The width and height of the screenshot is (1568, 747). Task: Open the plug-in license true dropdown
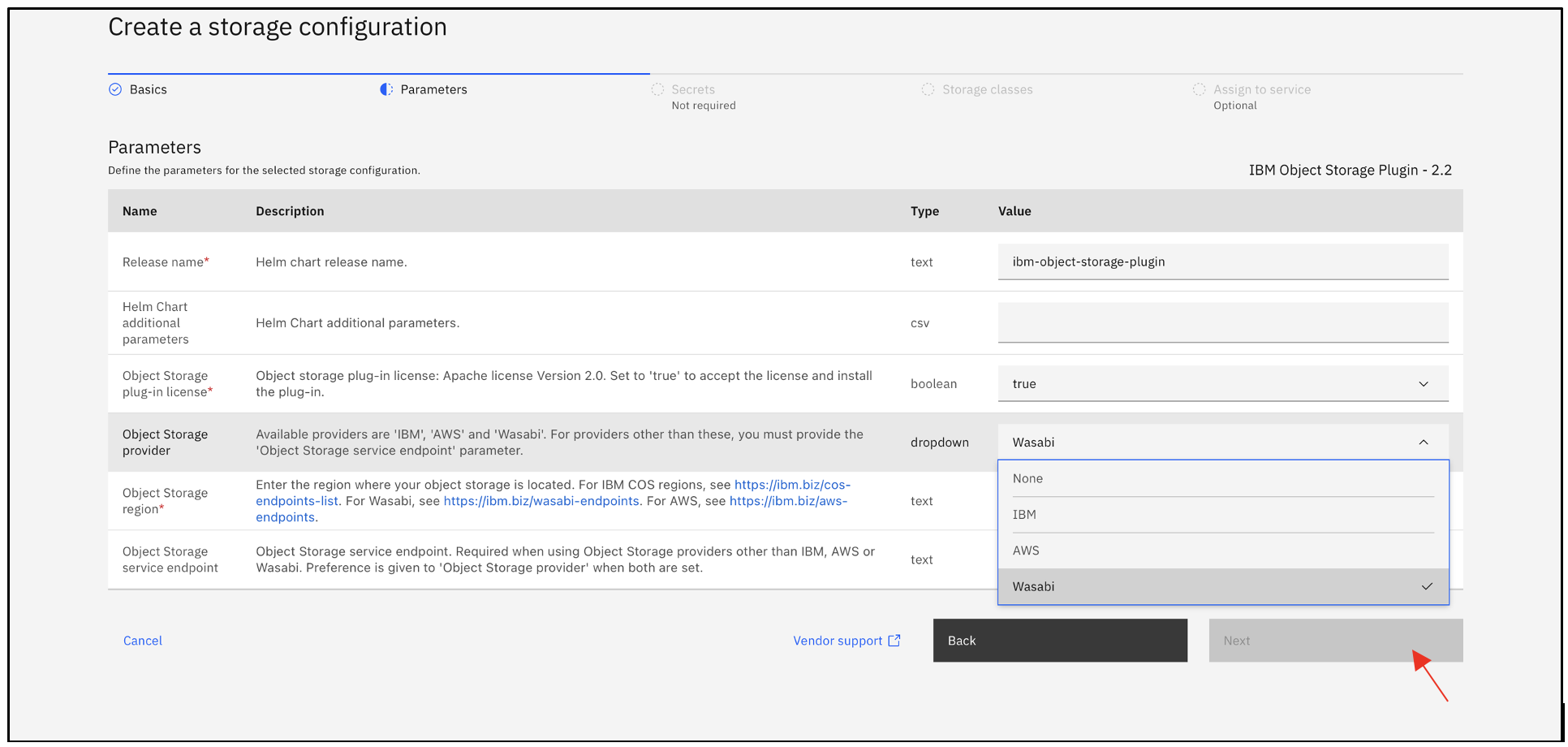1223,383
